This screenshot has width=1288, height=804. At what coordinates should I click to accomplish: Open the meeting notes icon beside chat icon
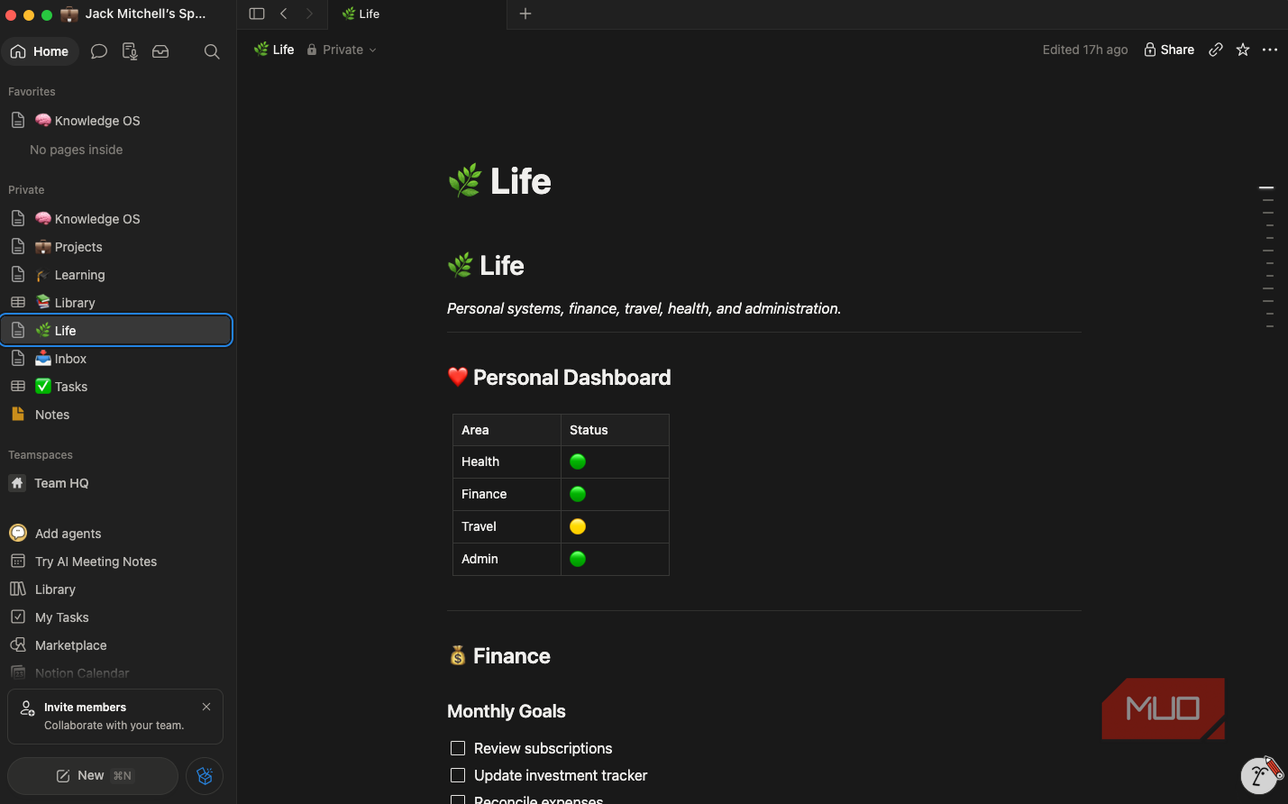[x=129, y=51]
